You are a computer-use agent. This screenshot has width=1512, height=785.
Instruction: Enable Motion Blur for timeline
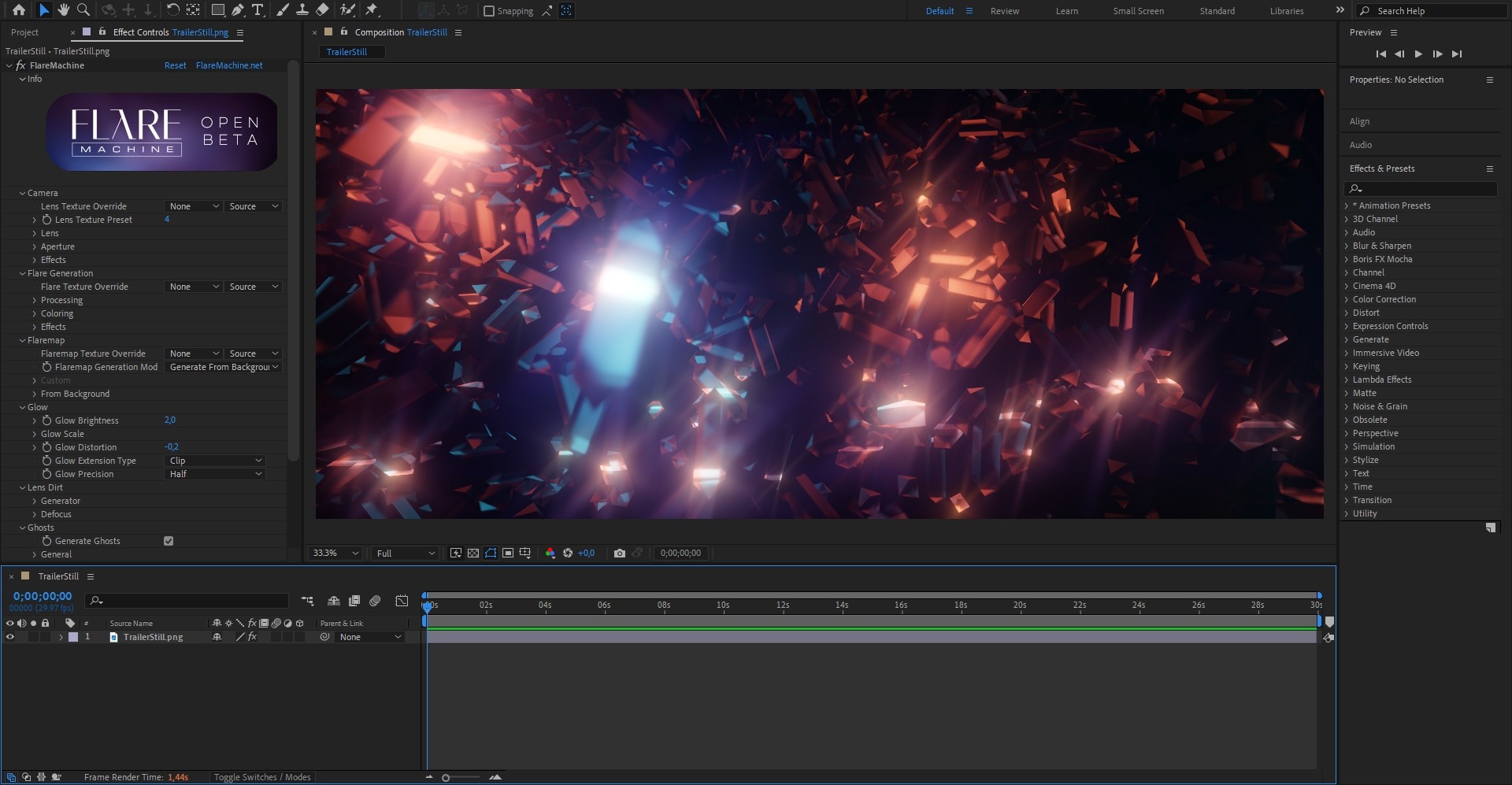375,601
